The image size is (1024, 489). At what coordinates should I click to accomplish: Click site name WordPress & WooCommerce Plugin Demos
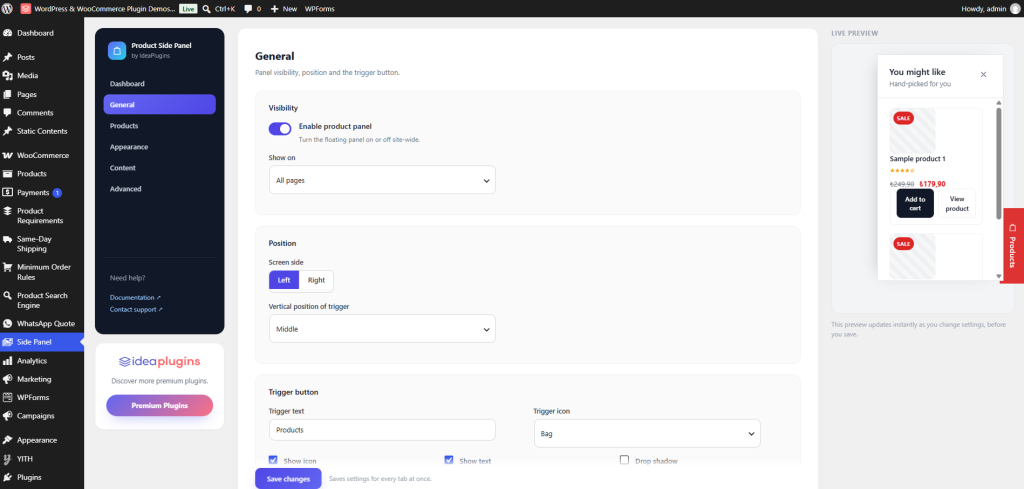(x=103, y=9)
